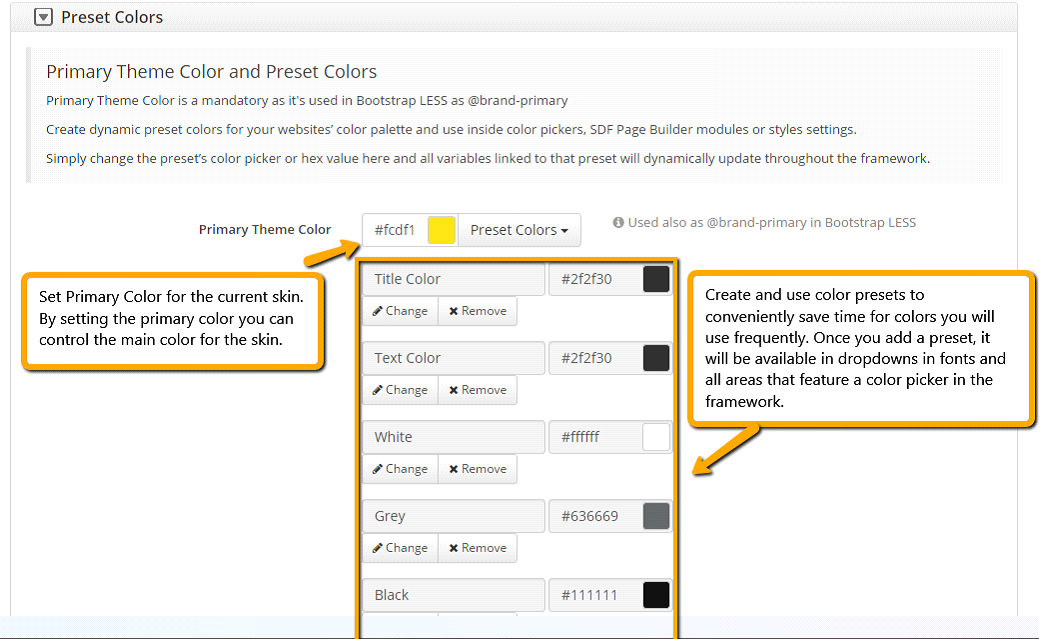This screenshot has height=639, width=1040.
Task: Click the info icon beside brand-primary note
Action: tap(618, 223)
